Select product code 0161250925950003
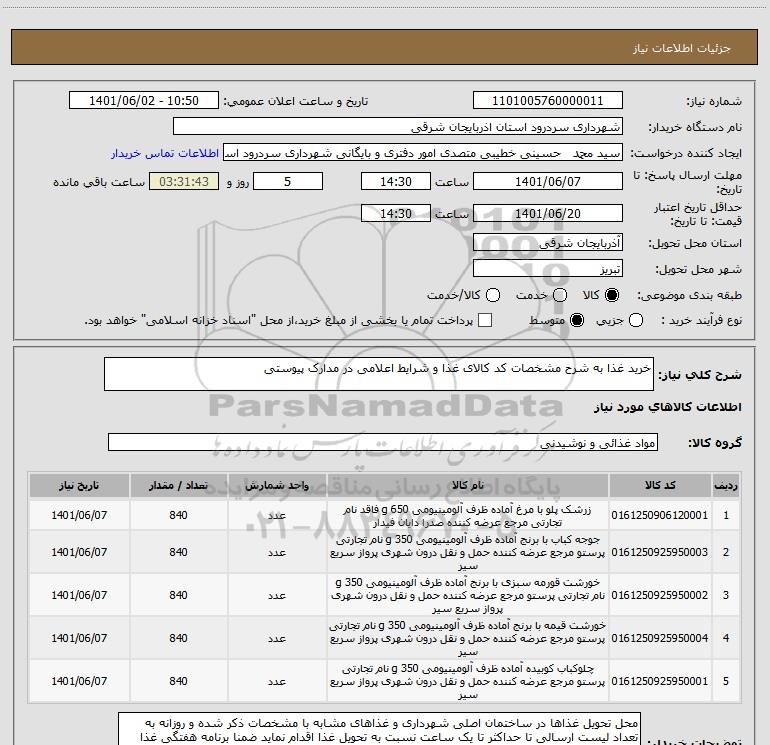770x745 pixels. pos(660,552)
